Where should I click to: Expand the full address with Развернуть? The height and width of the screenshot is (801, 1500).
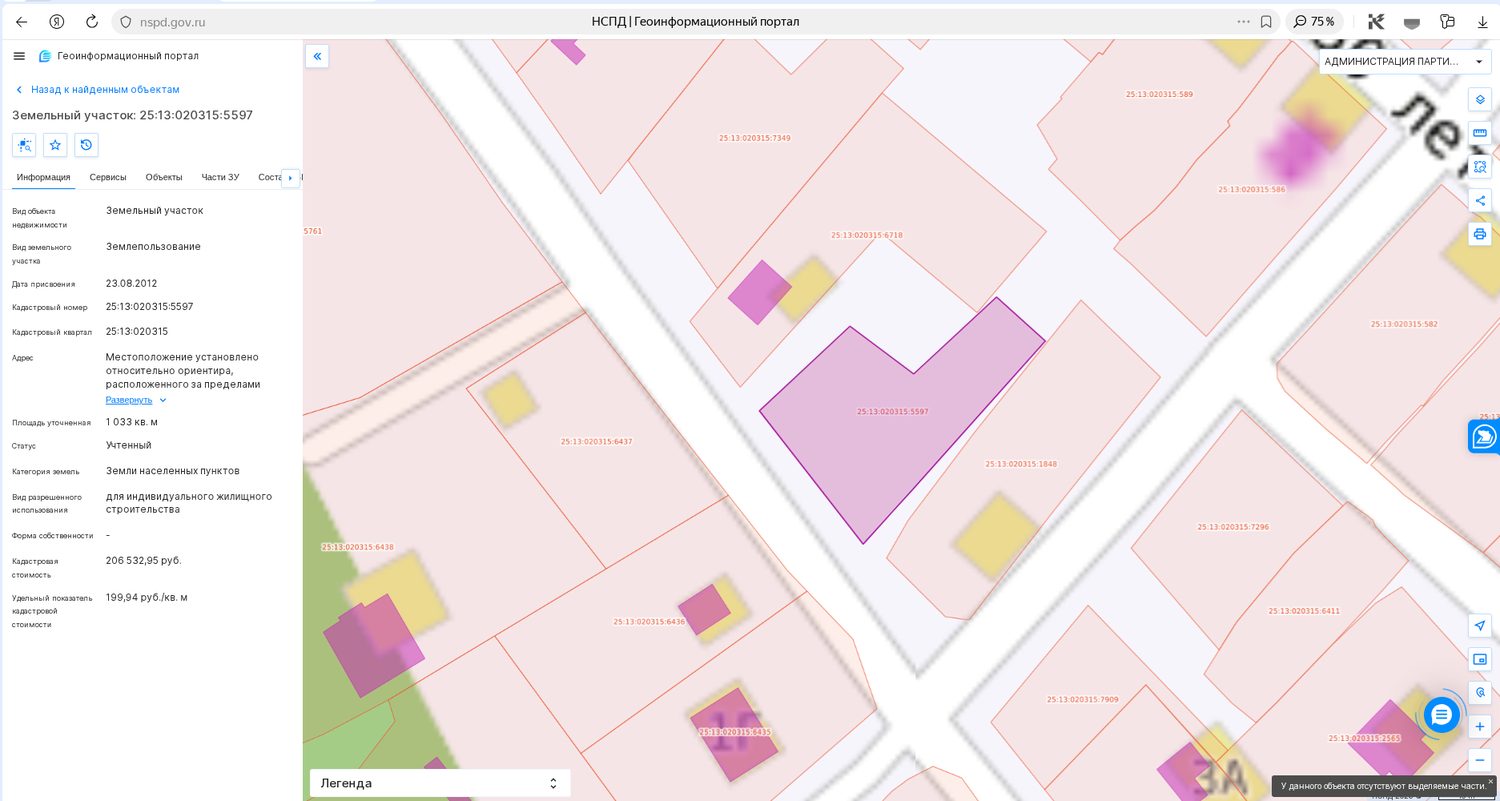pyautogui.click(x=136, y=400)
